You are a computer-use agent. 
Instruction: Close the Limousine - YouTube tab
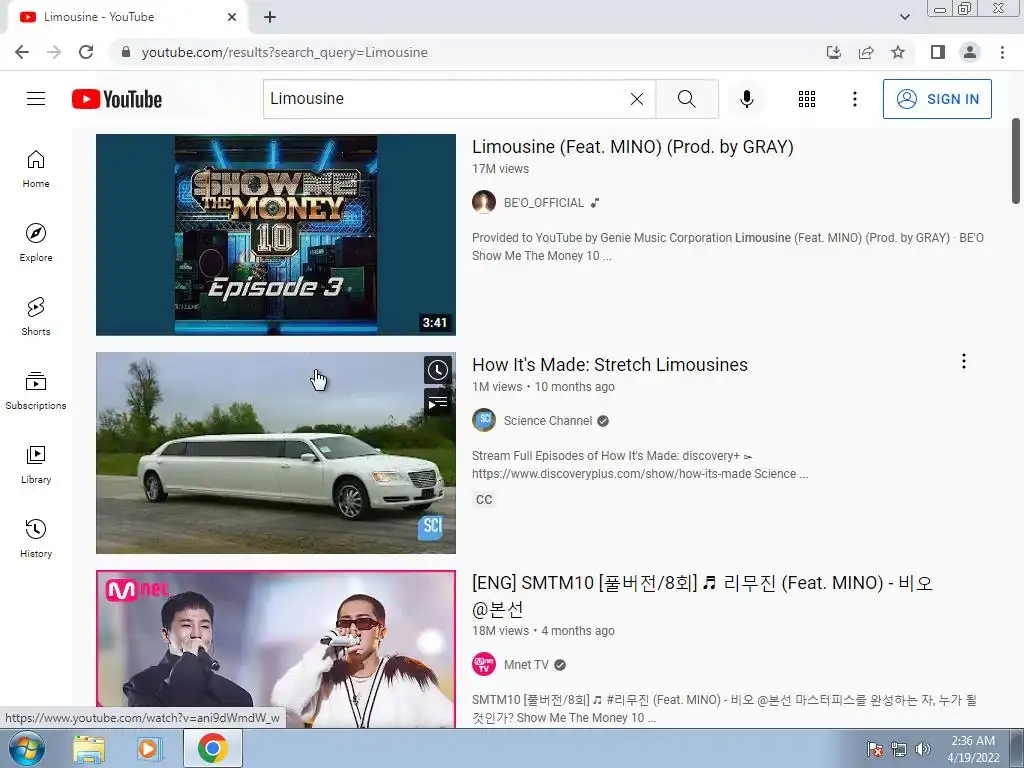point(232,17)
